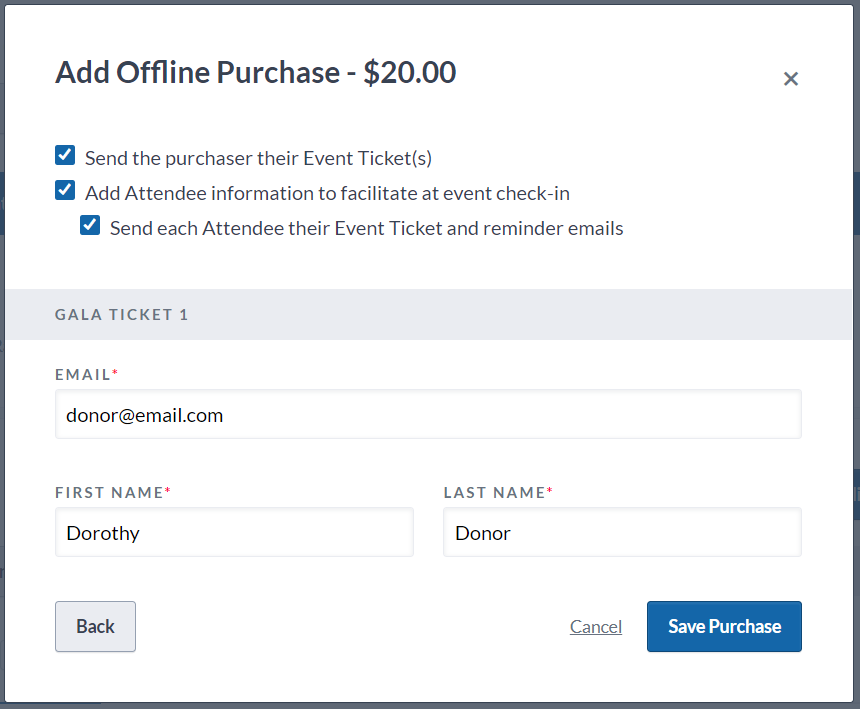Viewport: 860px width, 709px height.
Task: Click the "Add Attendee information to facilitate" label text
Action: (327, 193)
